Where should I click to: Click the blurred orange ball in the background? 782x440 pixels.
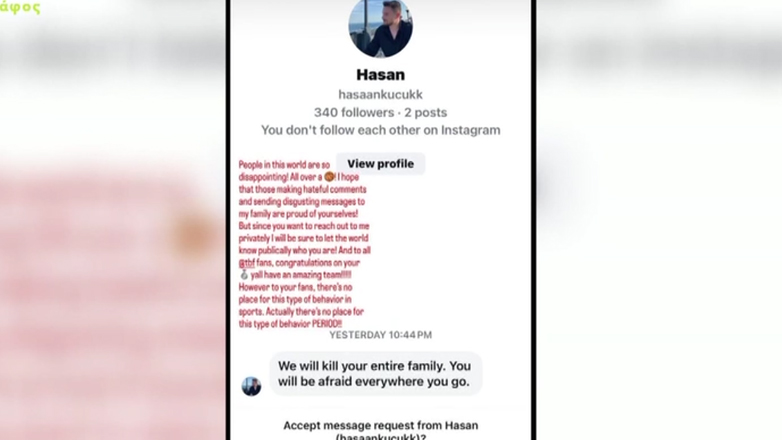(193, 234)
